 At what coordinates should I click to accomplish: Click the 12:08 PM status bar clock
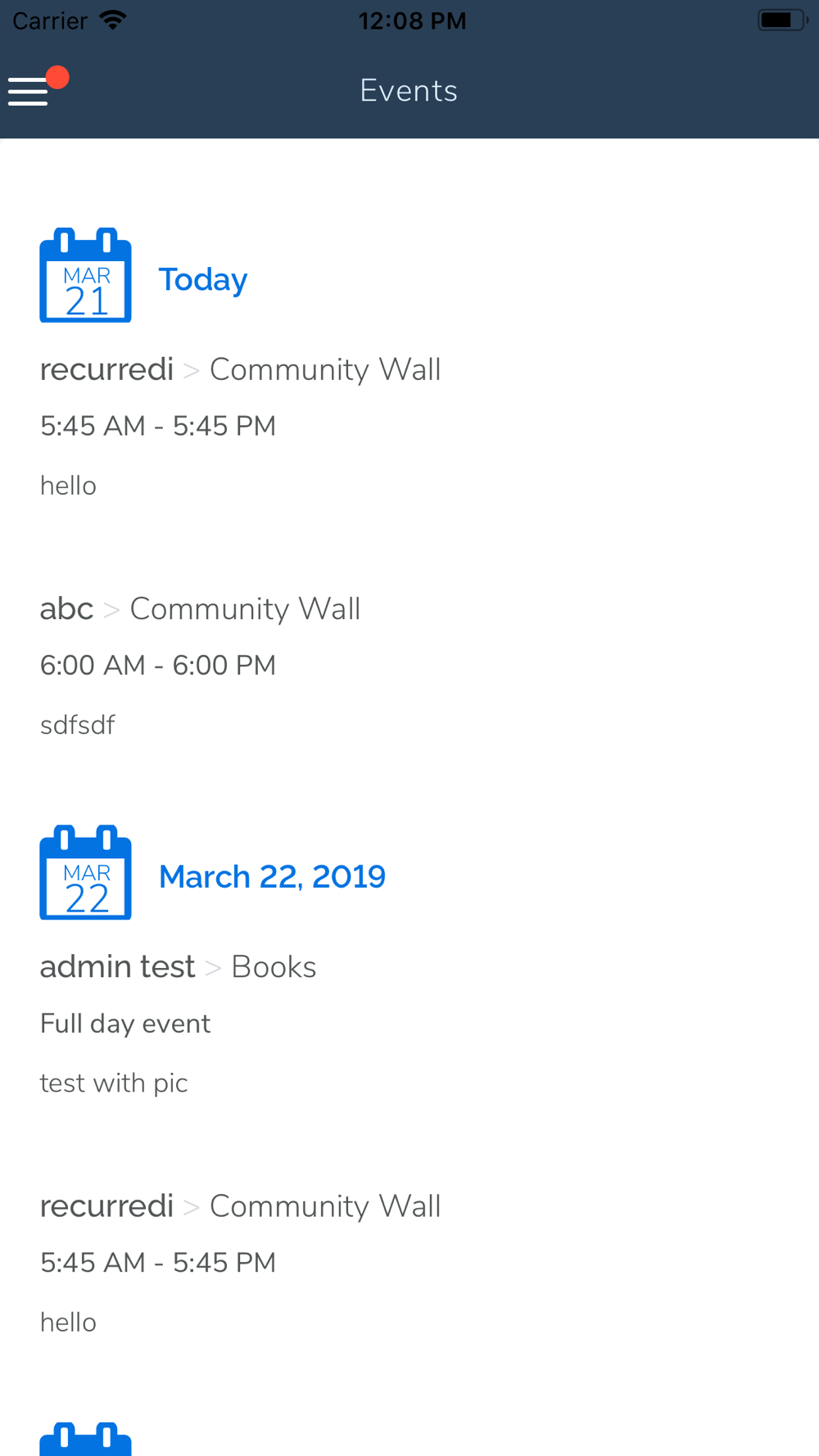[x=412, y=21]
